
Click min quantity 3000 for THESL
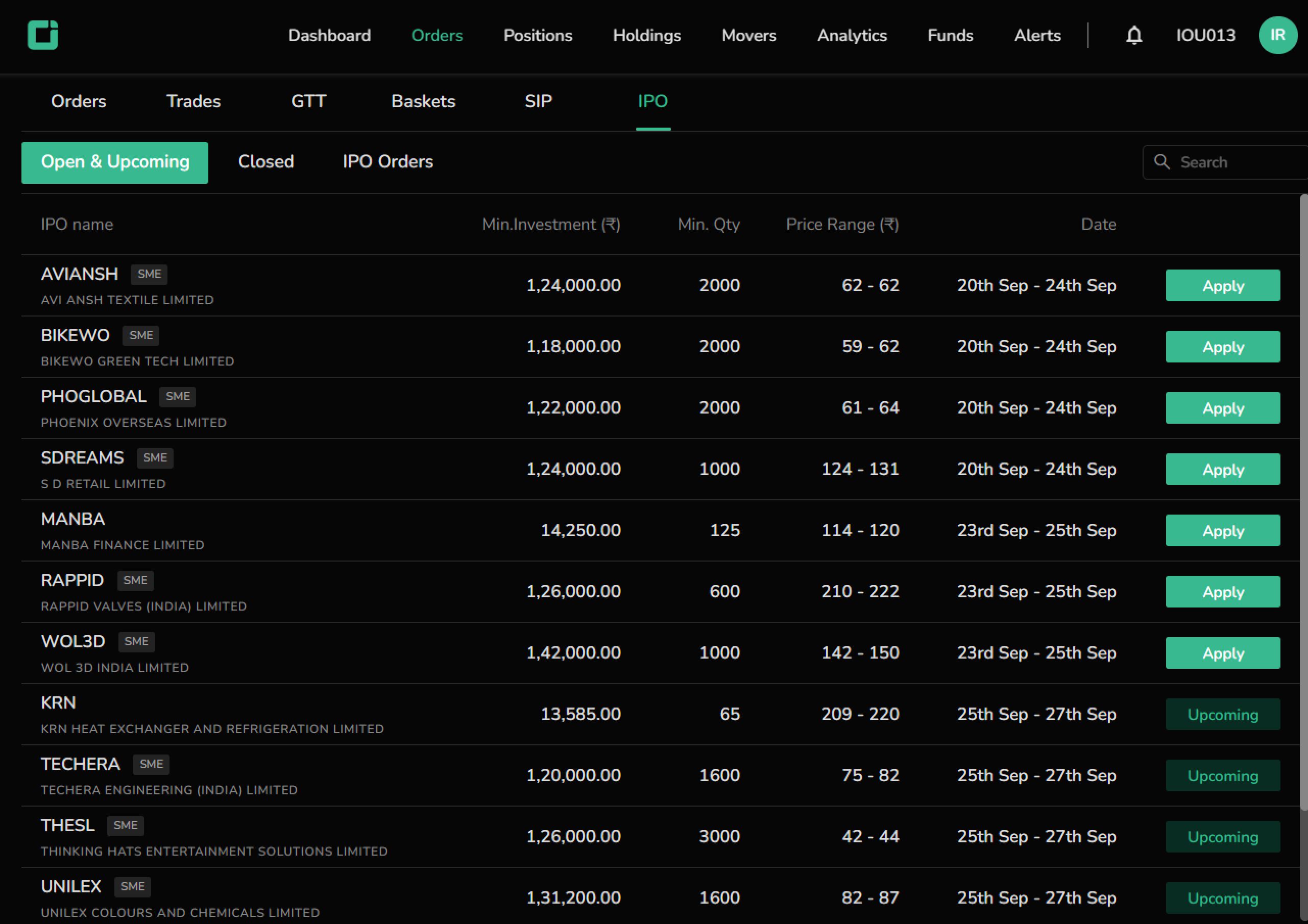[719, 836]
